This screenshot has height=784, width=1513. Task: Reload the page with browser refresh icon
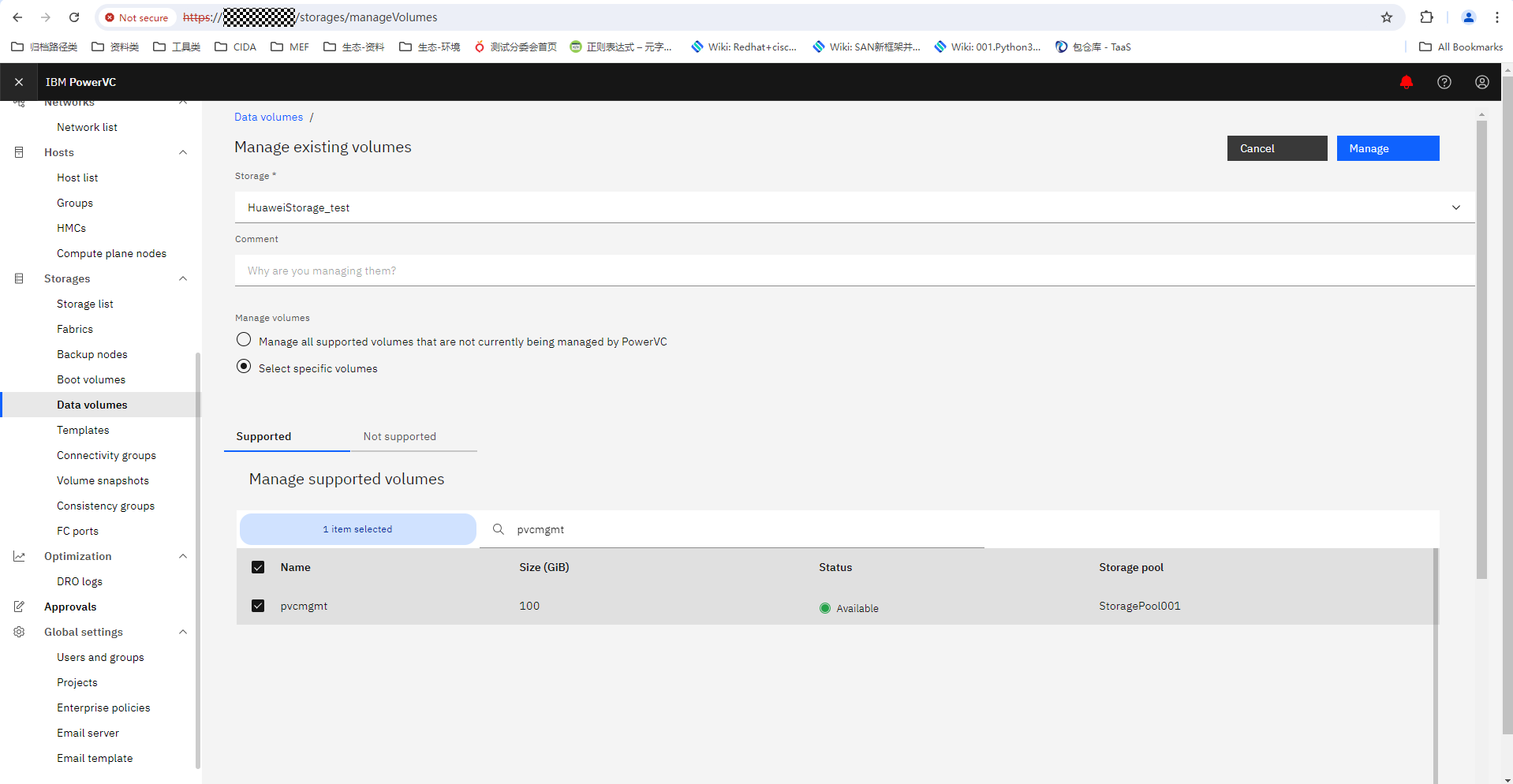pos(74,17)
